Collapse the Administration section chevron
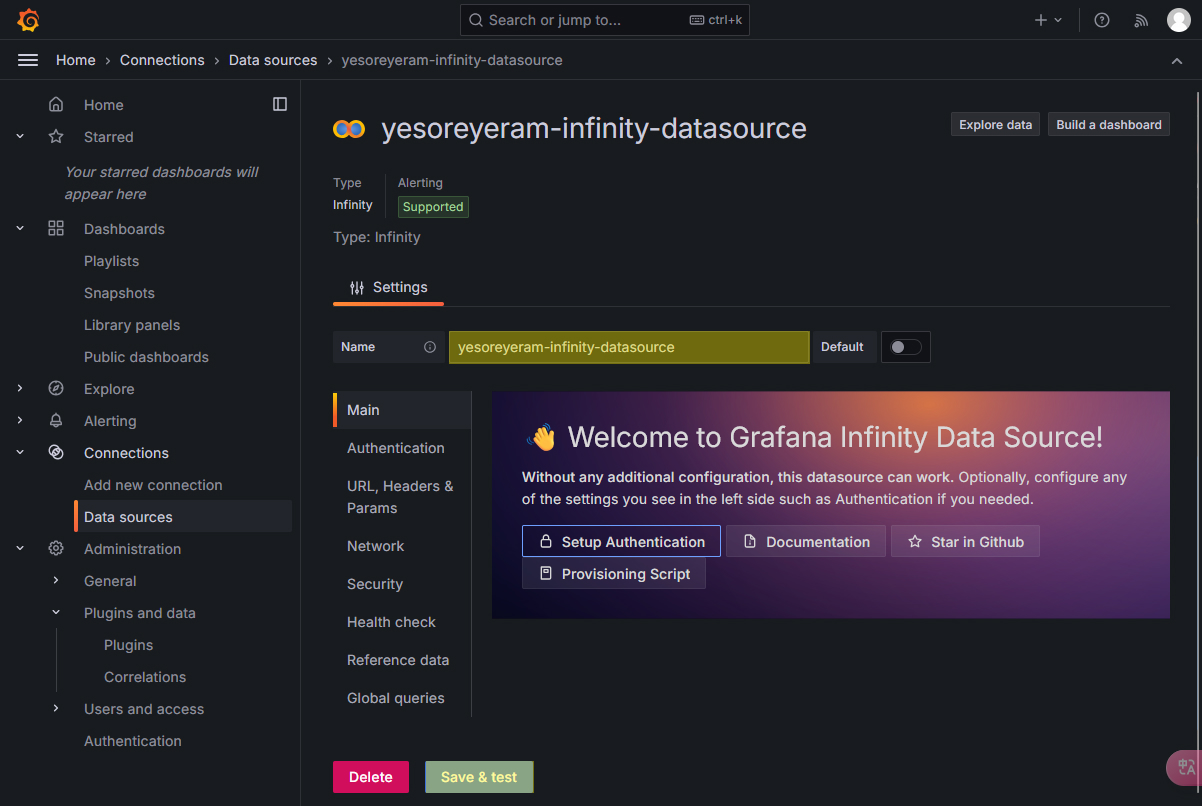The width and height of the screenshot is (1202, 806). 20,549
